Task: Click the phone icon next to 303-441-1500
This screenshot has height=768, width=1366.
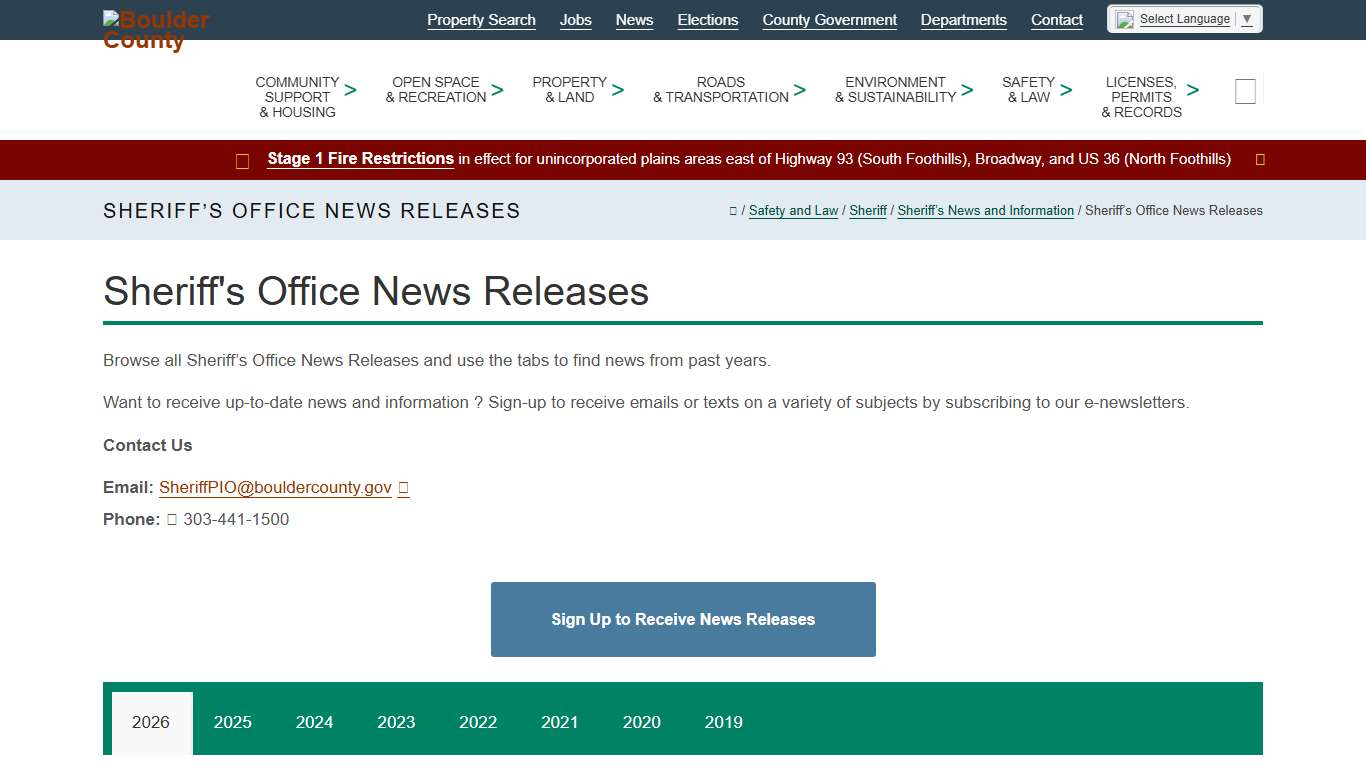Action: tap(172, 519)
